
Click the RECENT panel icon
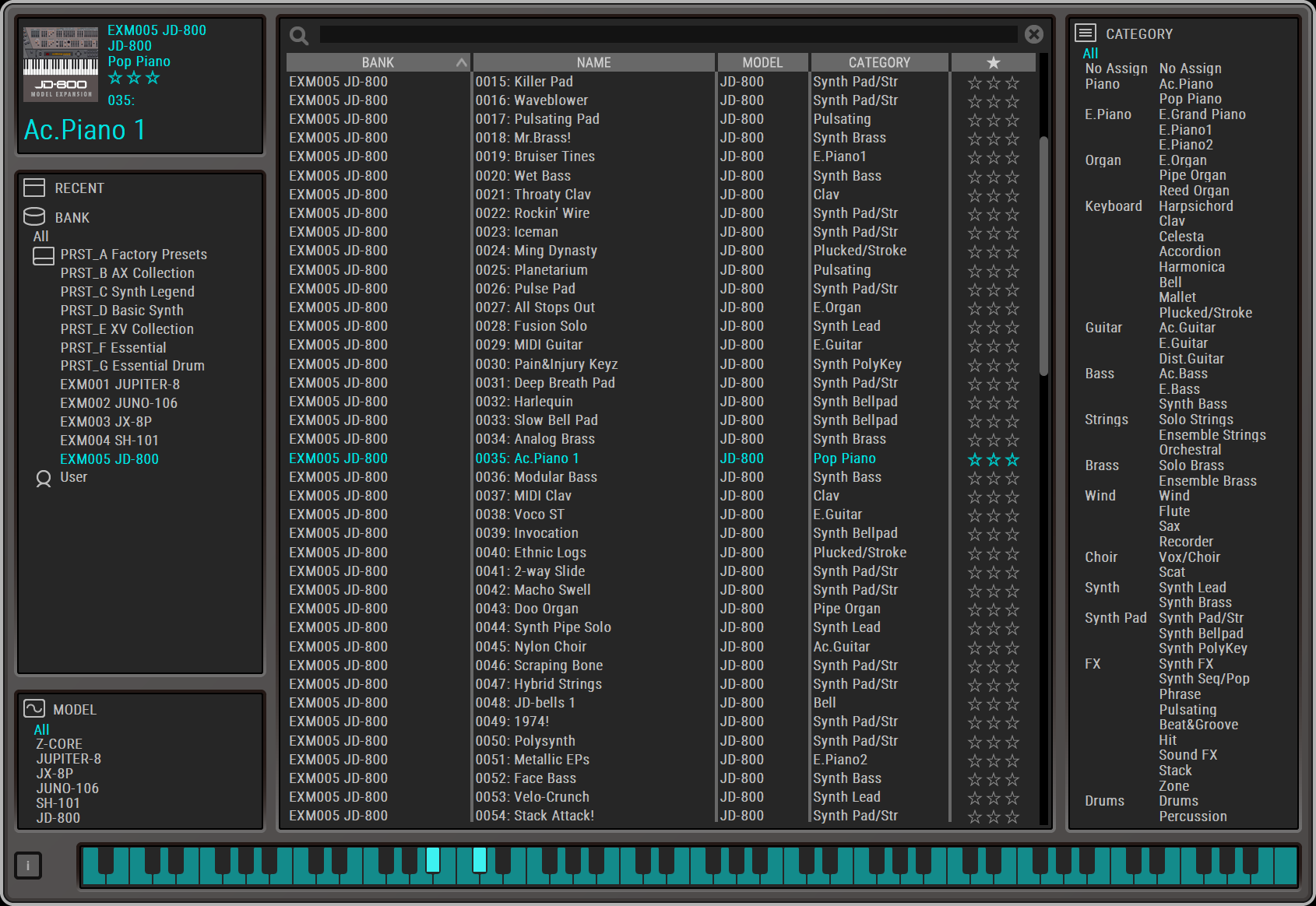click(x=34, y=188)
